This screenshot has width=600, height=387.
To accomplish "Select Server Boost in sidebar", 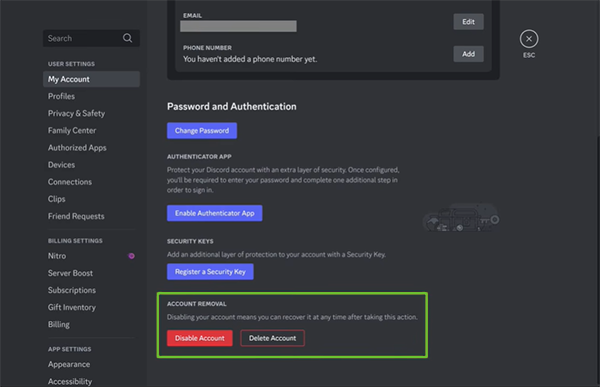I will 91,273.
